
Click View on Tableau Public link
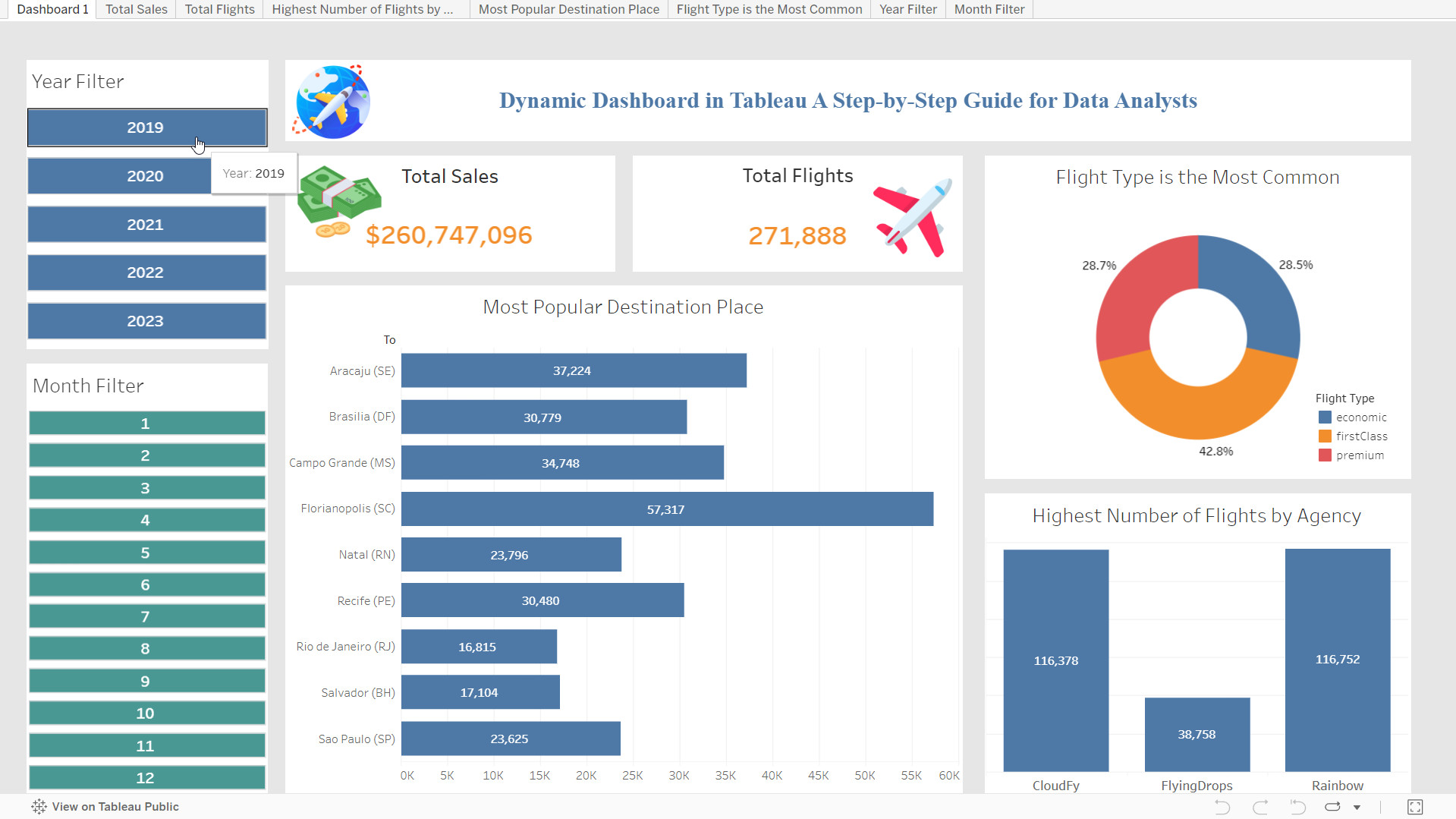115,807
